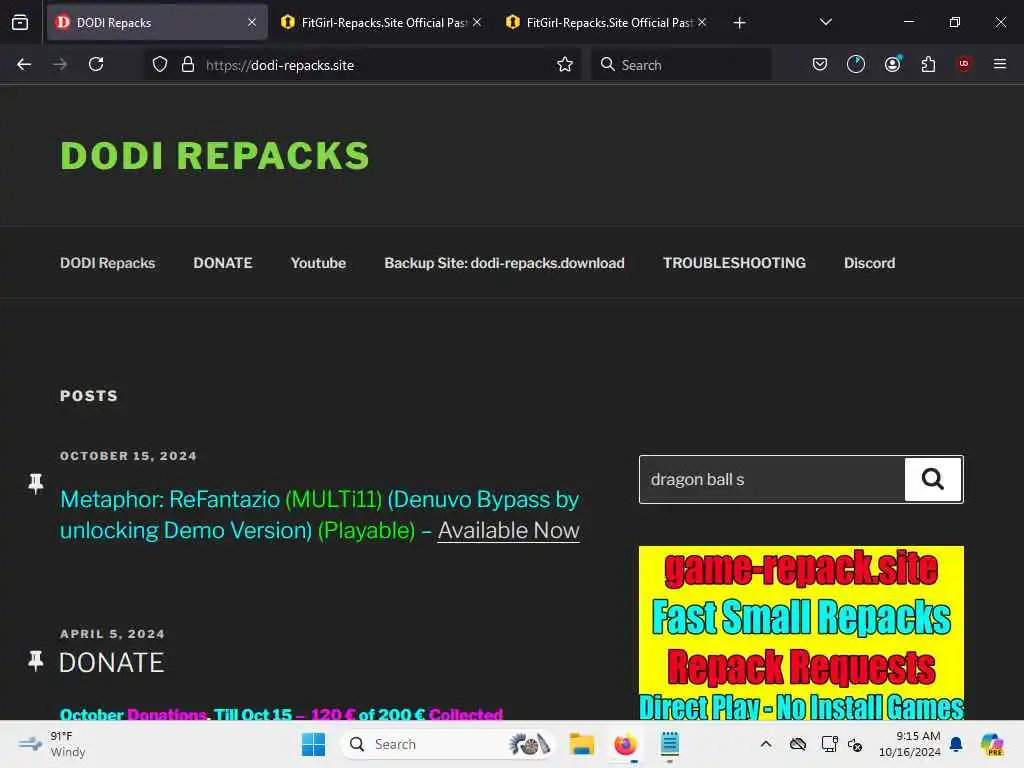Open Backup Site dodi-repacks.download menu link

point(504,263)
